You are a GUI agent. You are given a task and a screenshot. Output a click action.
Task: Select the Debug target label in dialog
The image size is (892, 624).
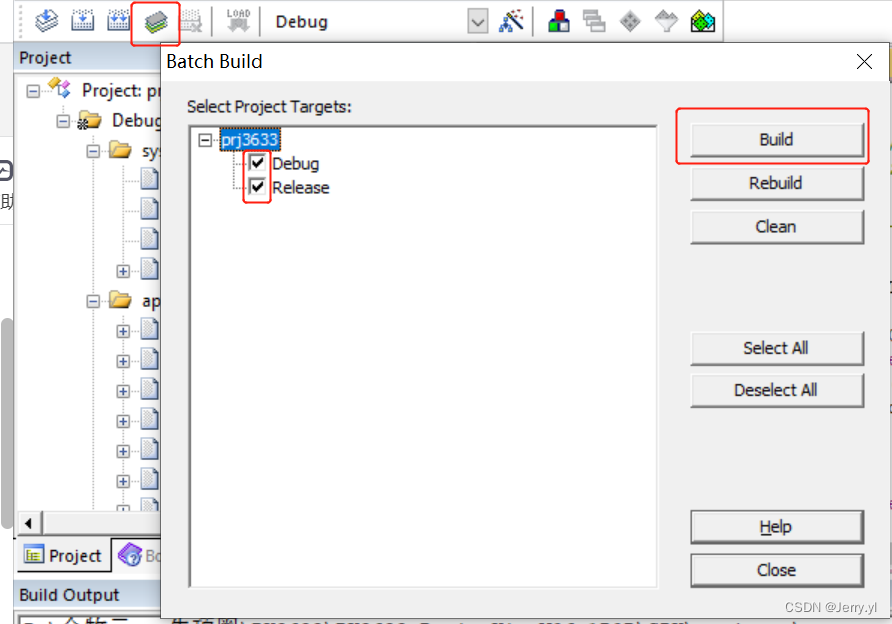[296, 164]
